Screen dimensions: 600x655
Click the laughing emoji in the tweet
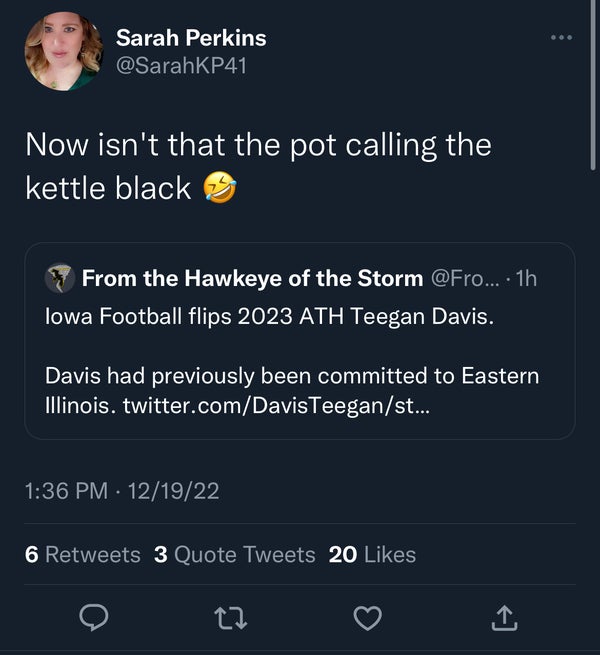click(219, 187)
